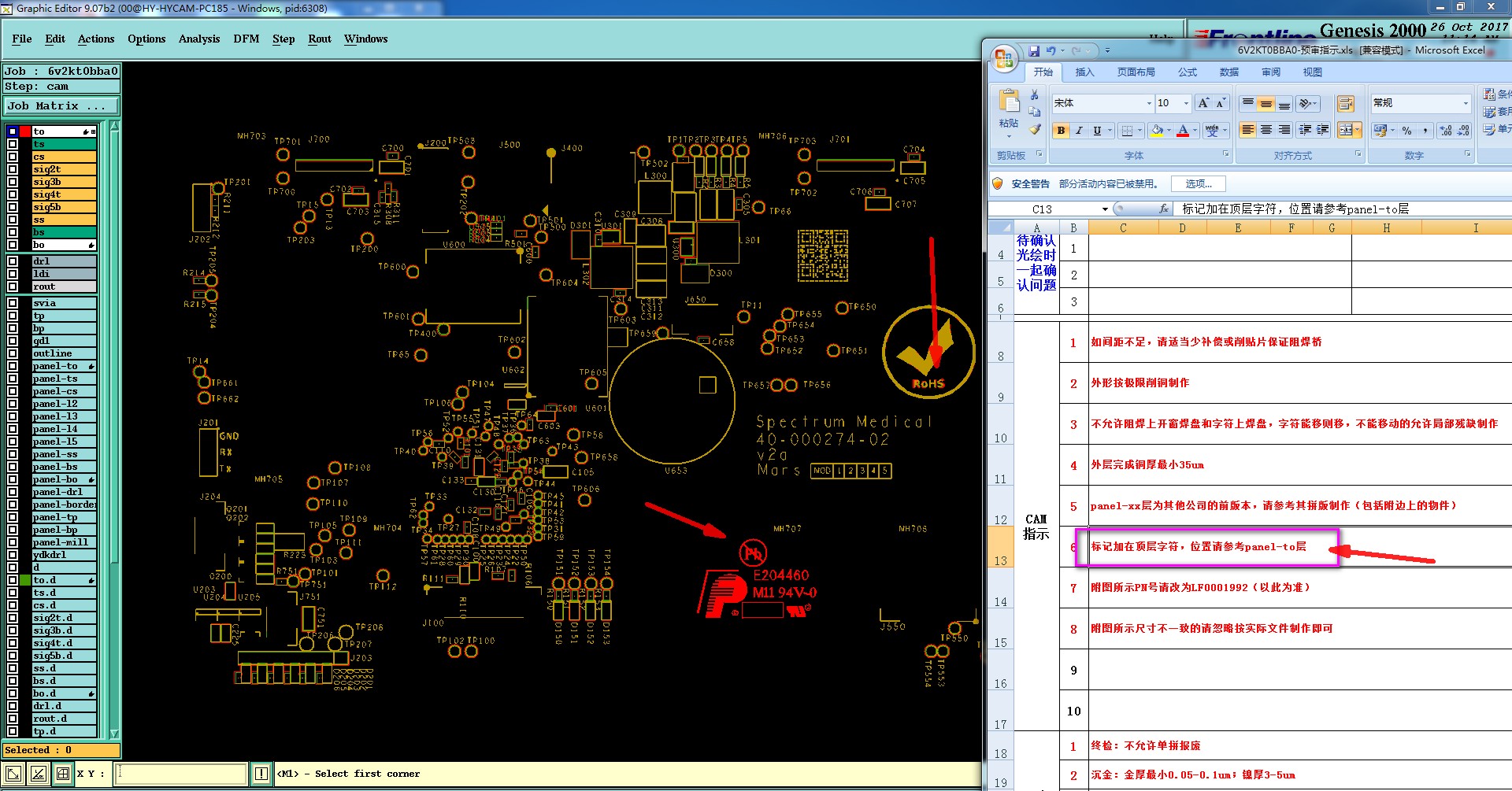
Task: Apply percent style to cell
Action: click(x=1407, y=131)
